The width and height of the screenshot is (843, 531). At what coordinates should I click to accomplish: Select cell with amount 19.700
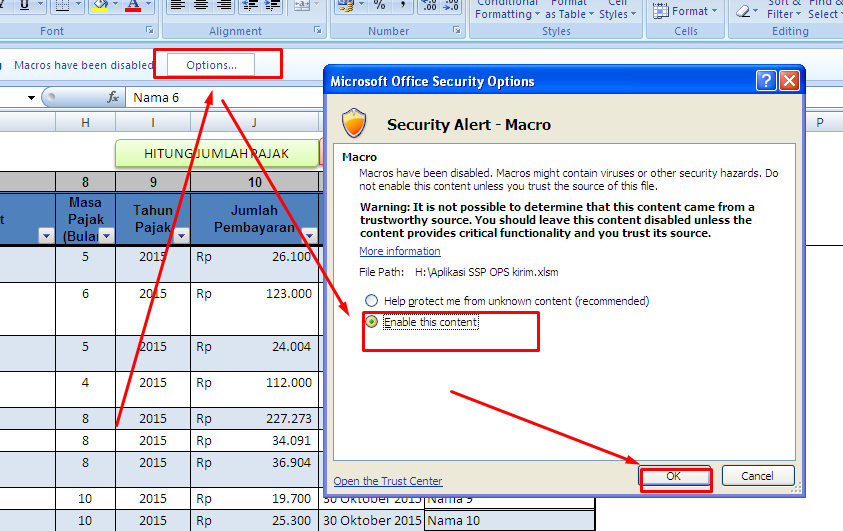tap(255, 498)
